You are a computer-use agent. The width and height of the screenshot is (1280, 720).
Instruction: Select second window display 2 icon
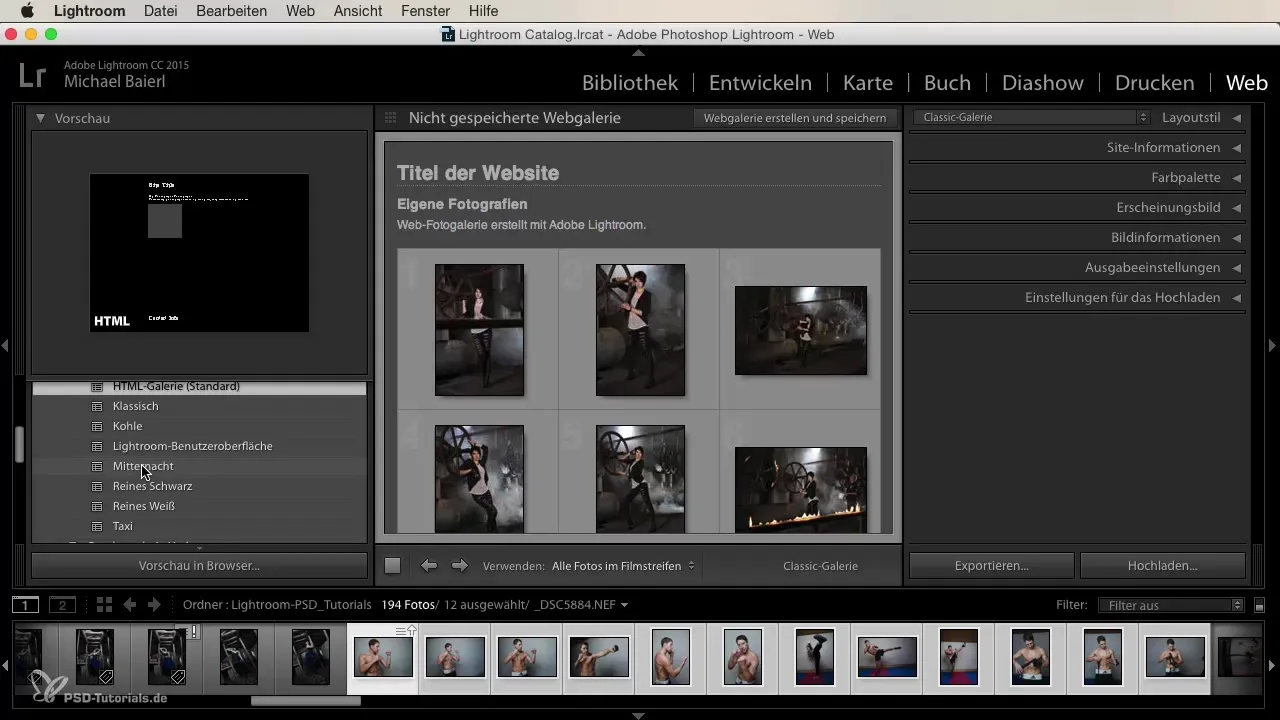click(62, 605)
